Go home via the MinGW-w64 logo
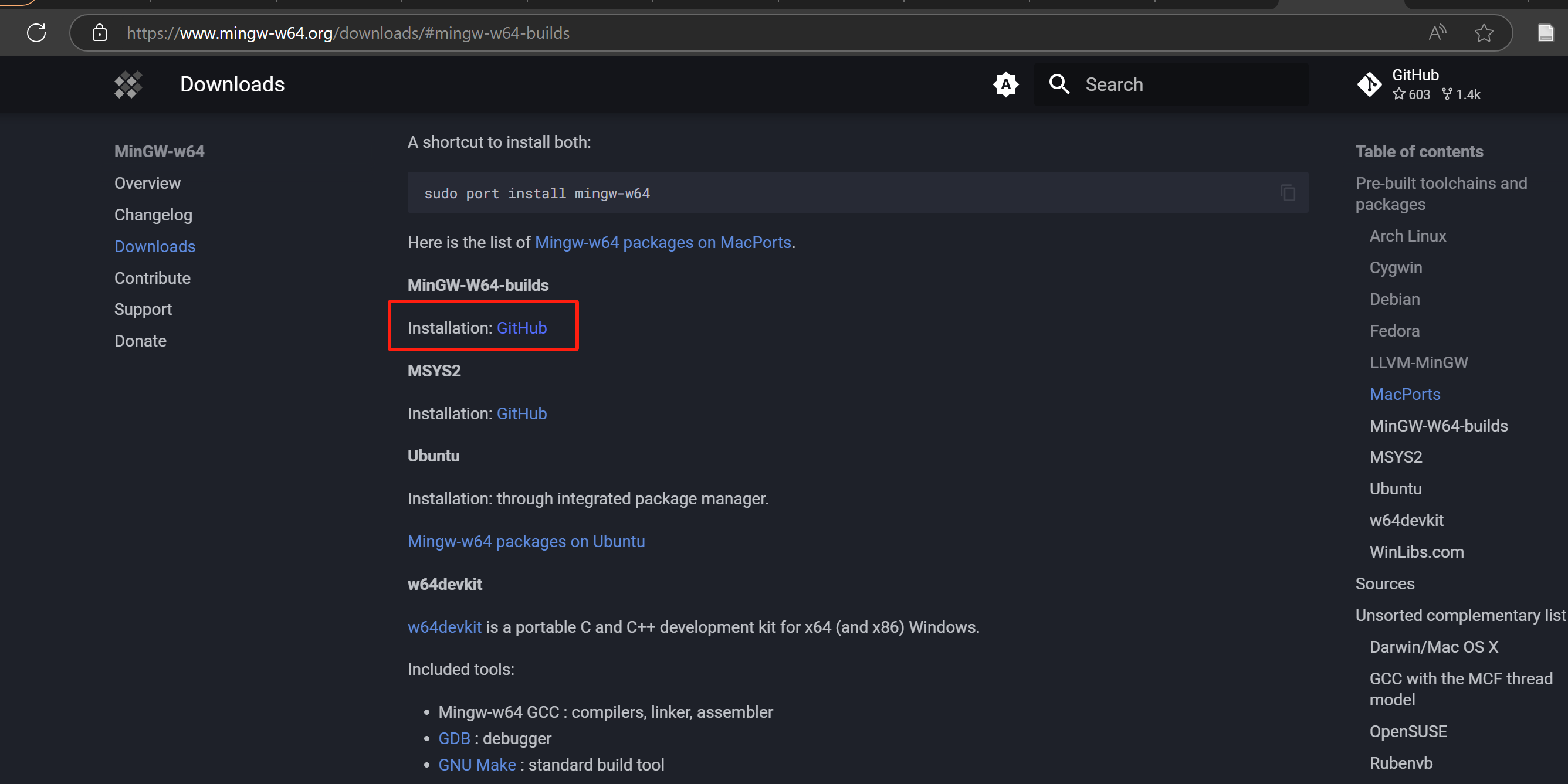1568x784 pixels. (128, 84)
